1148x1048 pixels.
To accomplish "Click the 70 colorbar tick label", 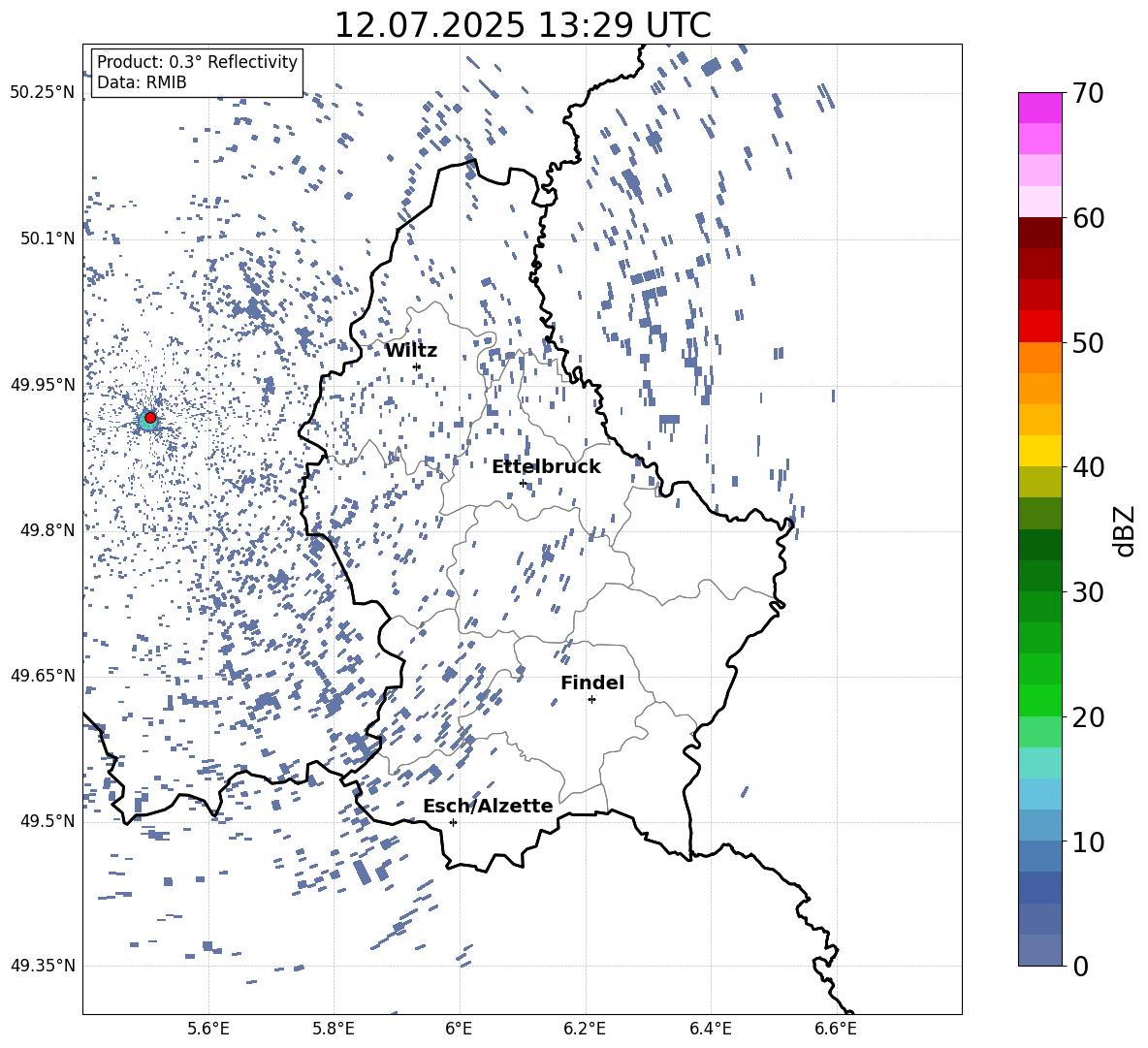I will [x=1088, y=94].
